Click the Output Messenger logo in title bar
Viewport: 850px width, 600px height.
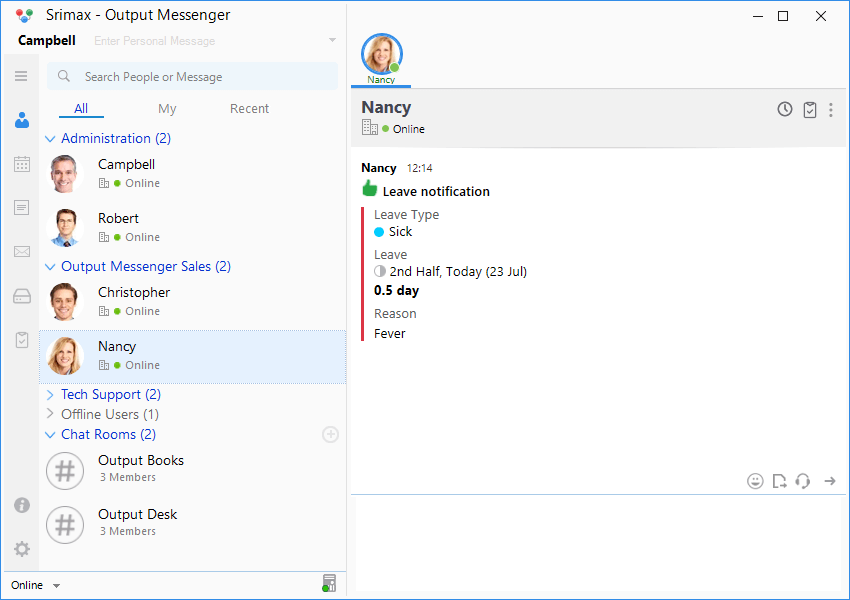click(x=24, y=15)
